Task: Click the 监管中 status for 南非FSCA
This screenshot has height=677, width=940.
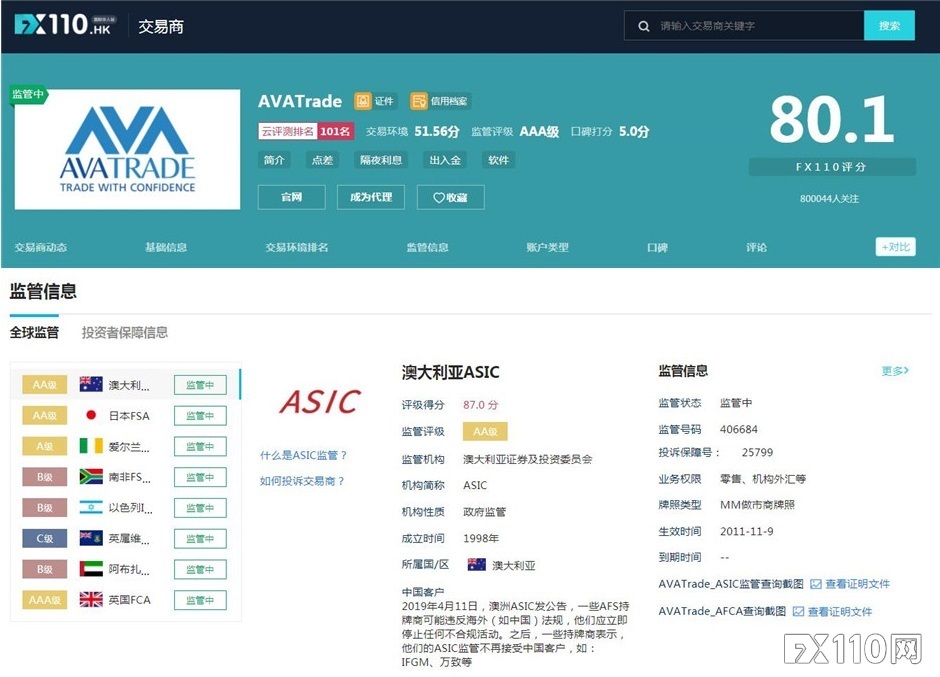Action: [x=200, y=477]
